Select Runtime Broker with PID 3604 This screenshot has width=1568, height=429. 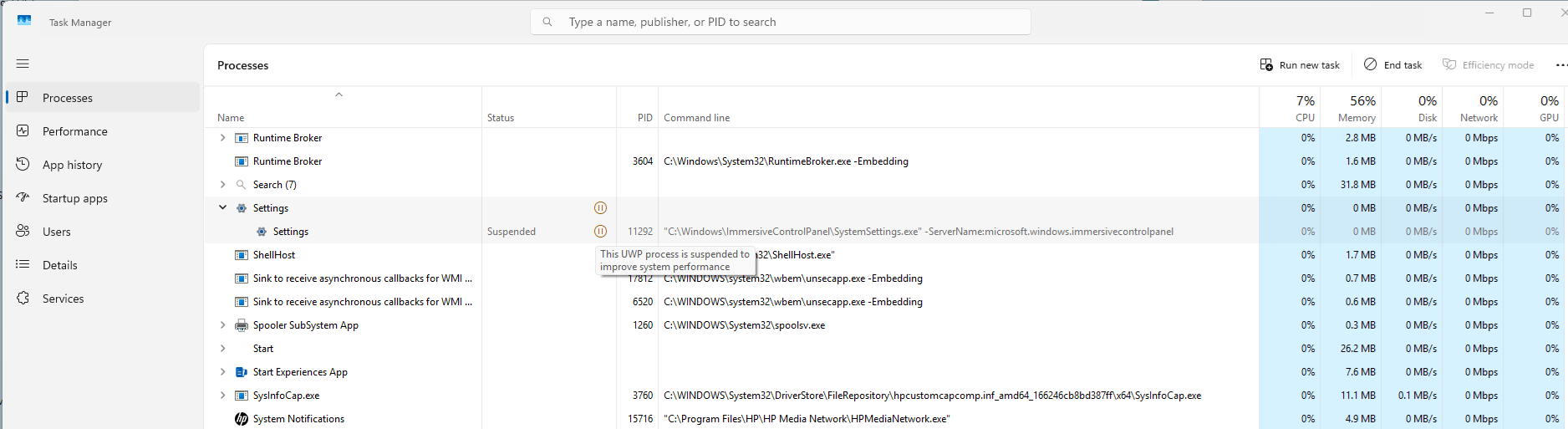[x=886, y=161]
